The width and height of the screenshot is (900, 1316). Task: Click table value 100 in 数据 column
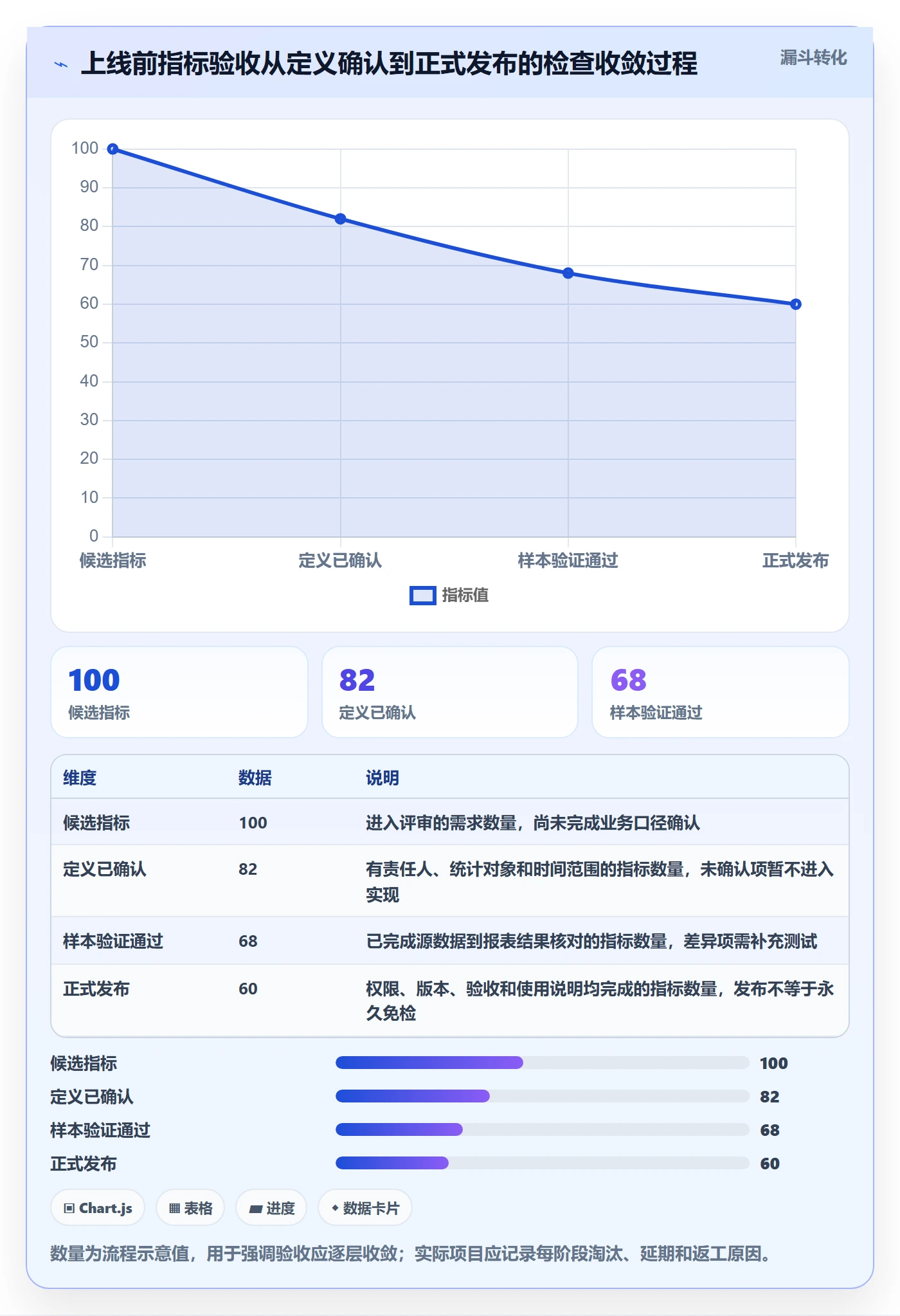[253, 823]
